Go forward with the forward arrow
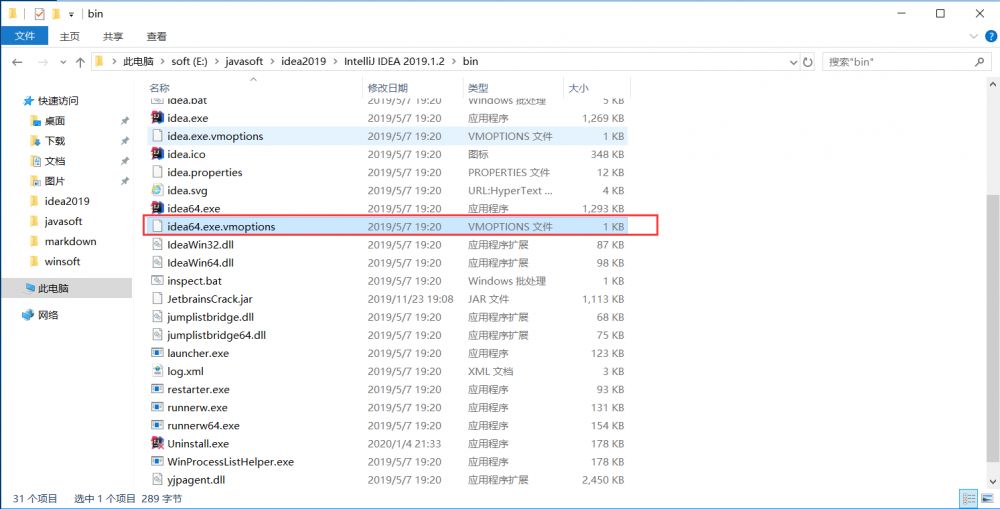This screenshot has width=1000, height=509. (x=42, y=62)
